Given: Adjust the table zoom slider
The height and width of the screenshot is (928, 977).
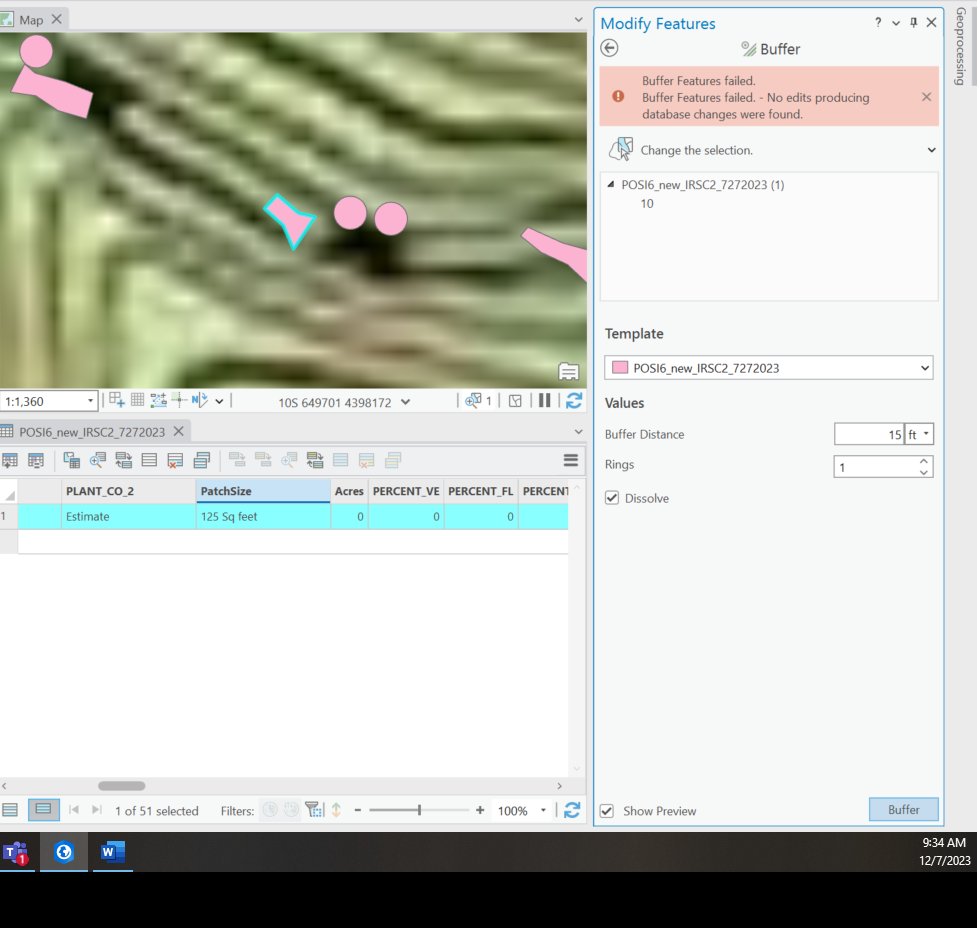Looking at the screenshot, I should (420, 810).
